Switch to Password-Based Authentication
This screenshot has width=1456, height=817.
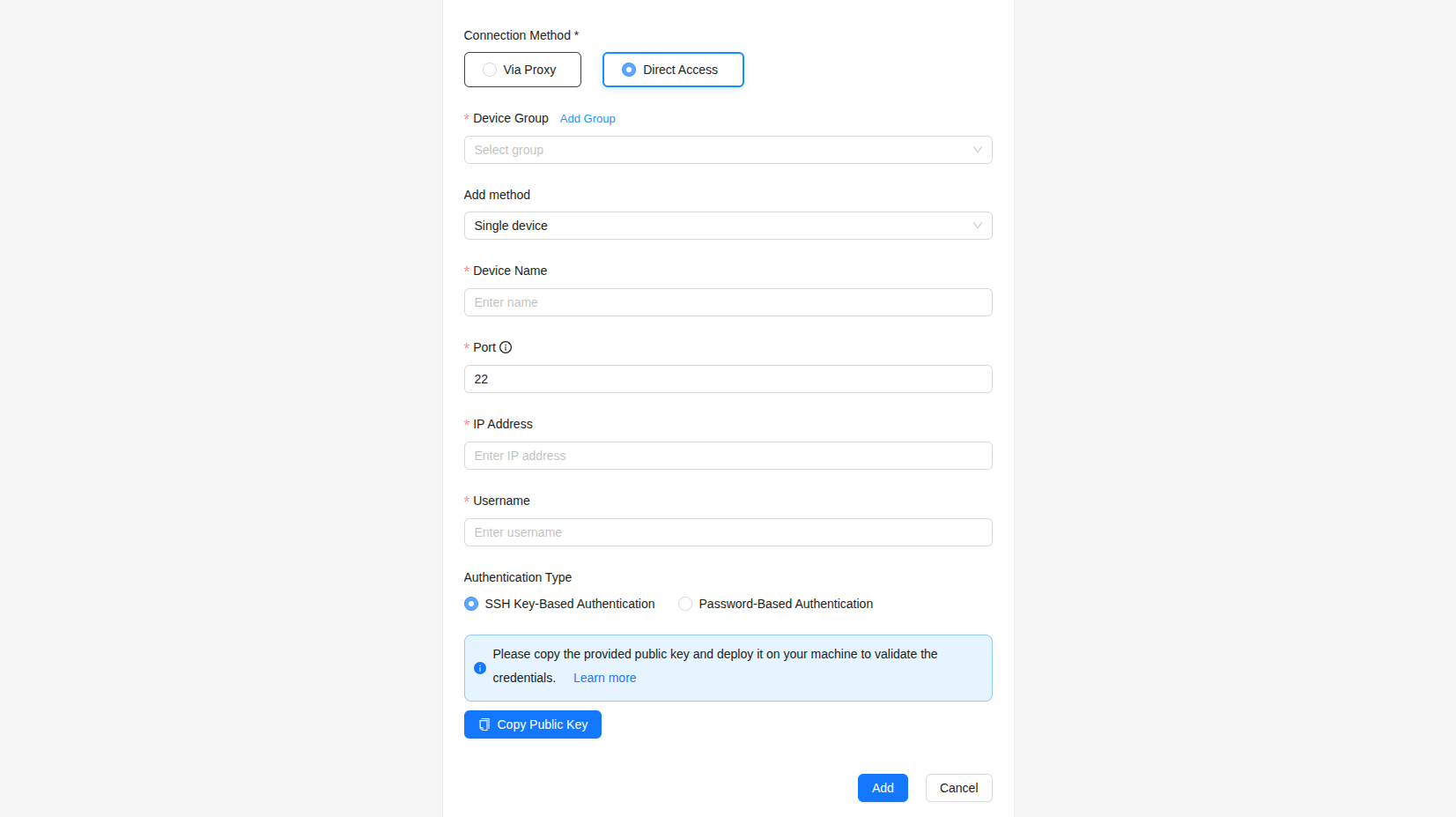tap(685, 604)
